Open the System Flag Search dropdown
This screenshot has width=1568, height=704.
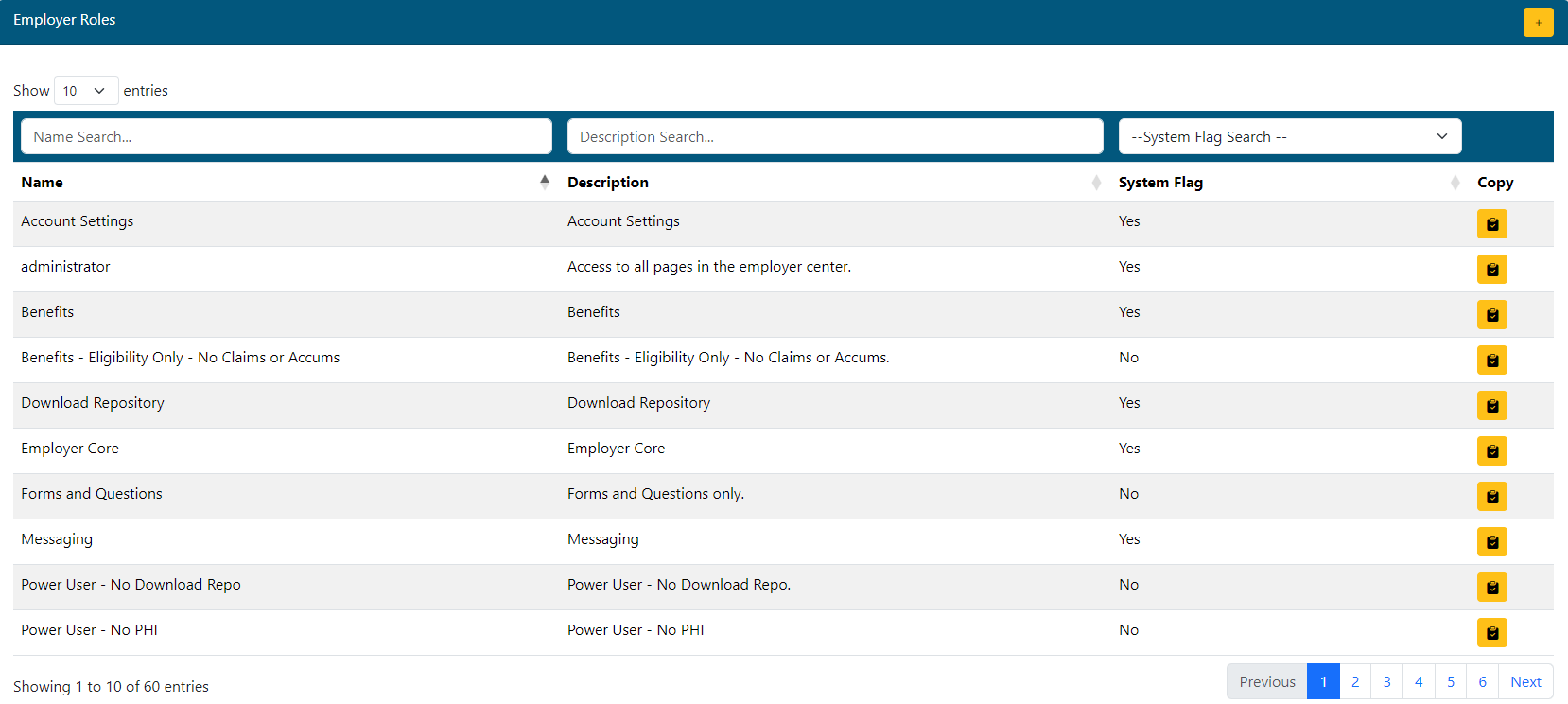[x=1289, y=136]
